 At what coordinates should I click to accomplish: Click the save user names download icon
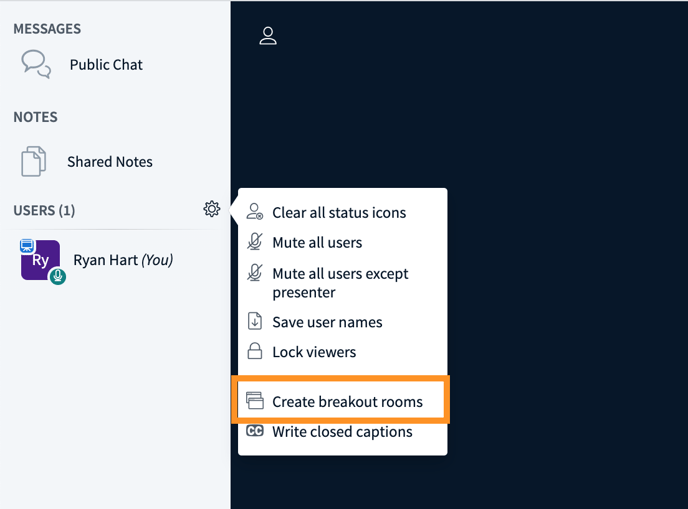tap(255, 322)
